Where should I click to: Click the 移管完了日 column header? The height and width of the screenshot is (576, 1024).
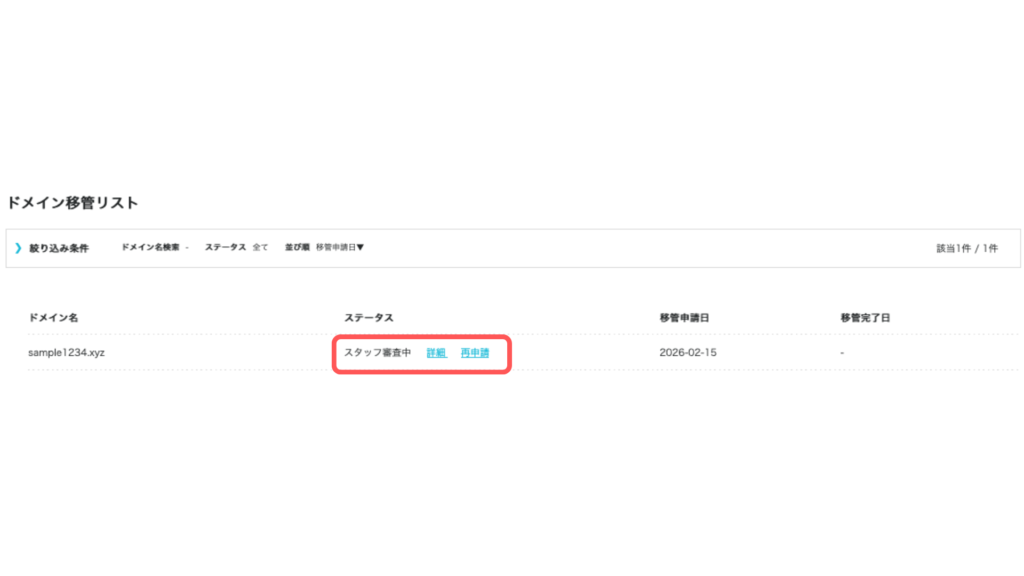pos(865,317)
